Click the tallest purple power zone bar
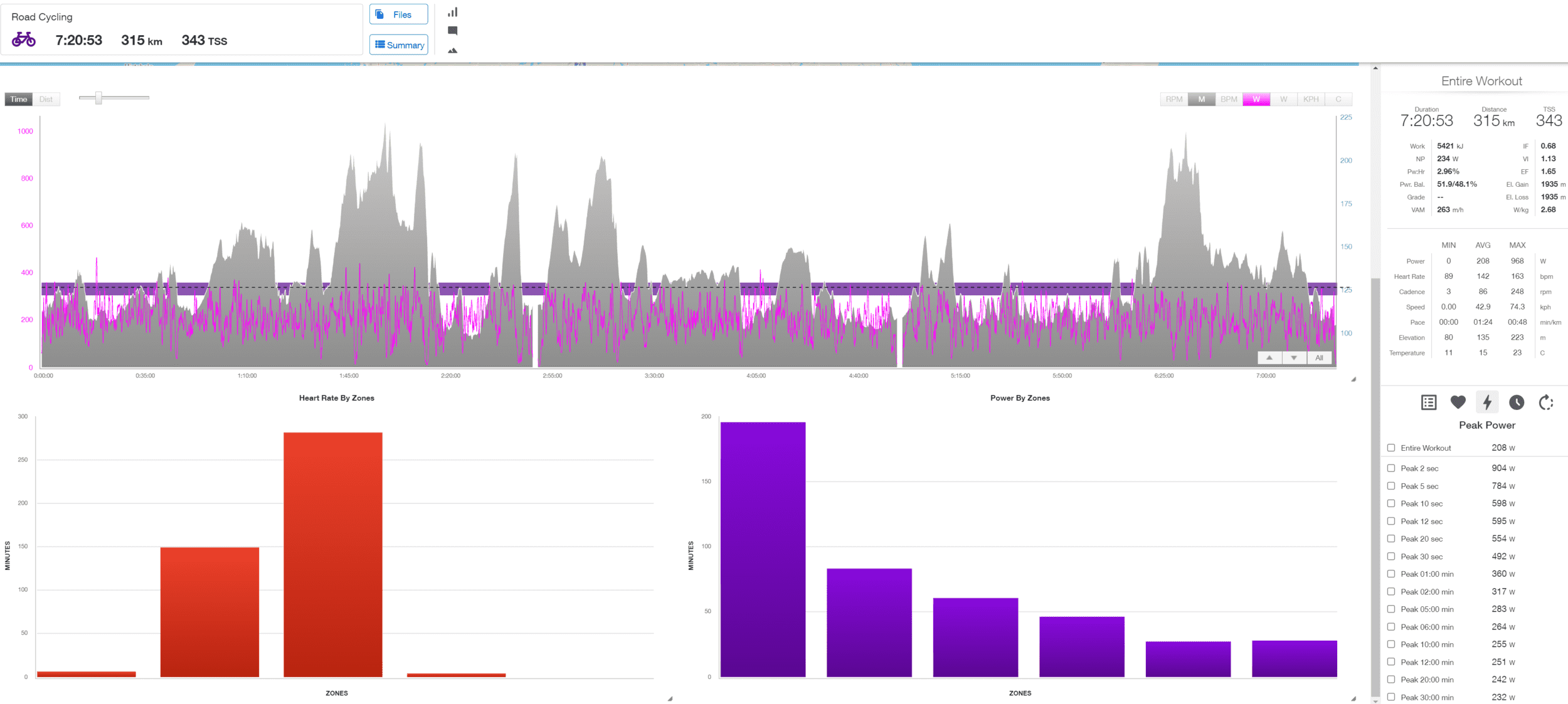The width and height of the screenshot is (1568, 704). click(763, 550)
